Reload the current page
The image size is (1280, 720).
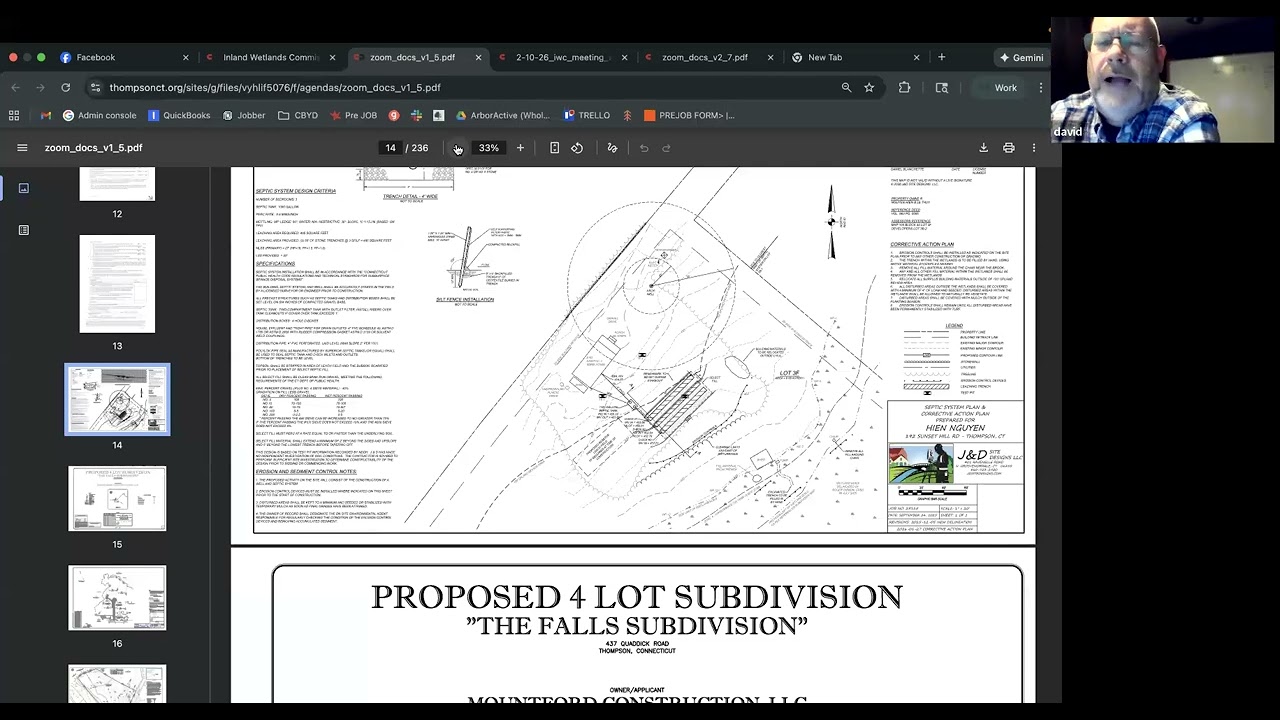65,88
